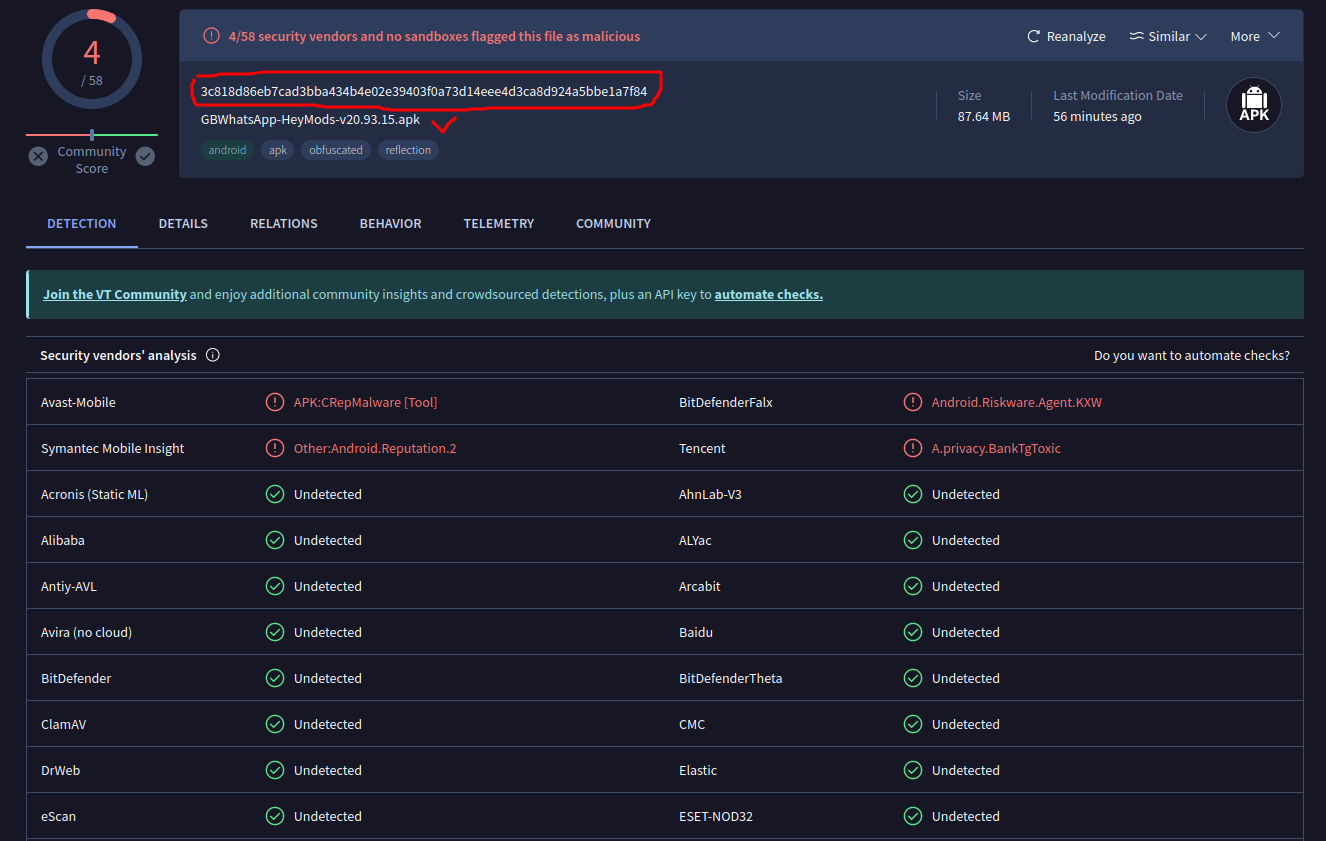Image resolution: width=1326 pixels, height=841 pixels.
Task: Click the Avast-Mobile vendor name
Action: (78, 402)
